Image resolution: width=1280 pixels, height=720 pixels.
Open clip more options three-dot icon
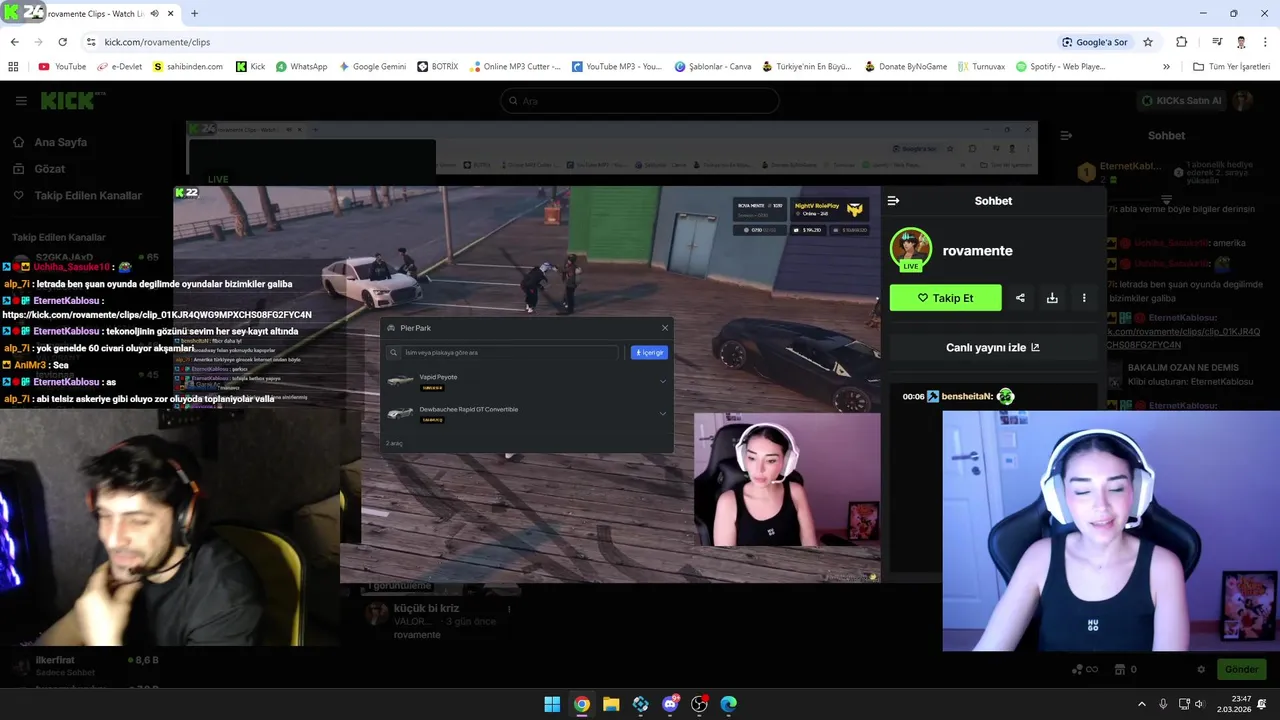click(x=1084, y=298)
